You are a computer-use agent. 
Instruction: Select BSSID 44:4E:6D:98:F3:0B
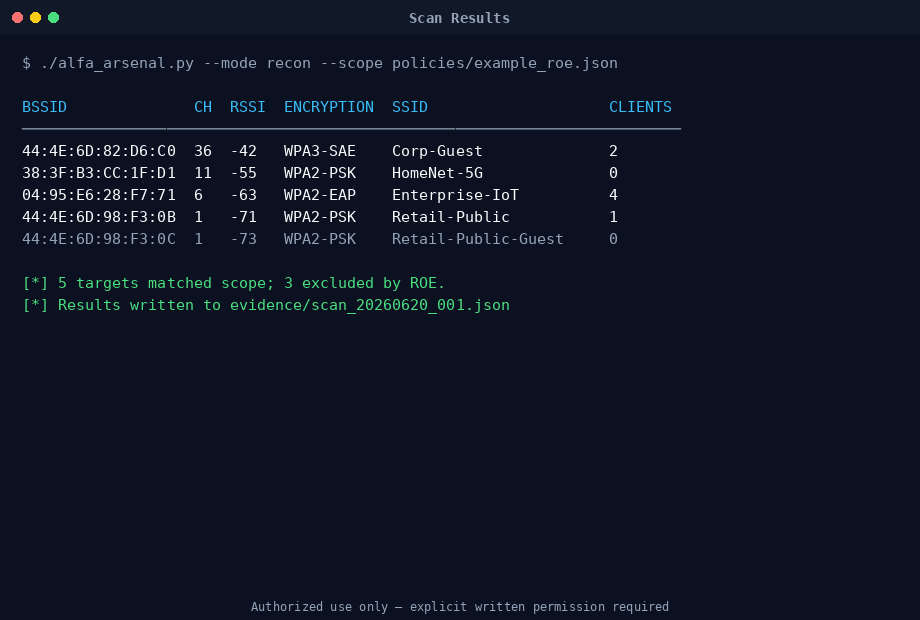pos(99,217)
